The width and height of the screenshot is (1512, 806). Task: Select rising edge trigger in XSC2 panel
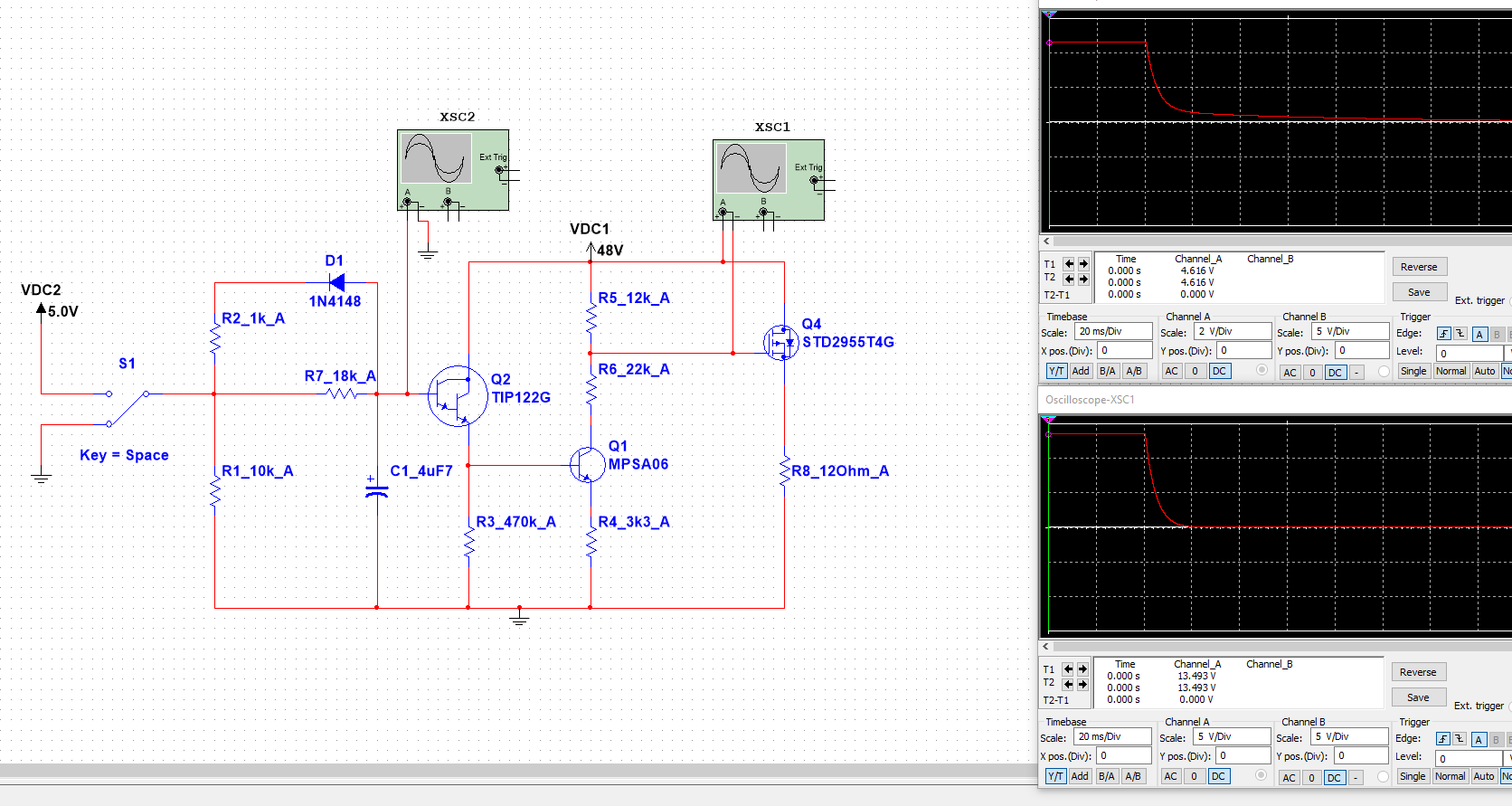1443,334
